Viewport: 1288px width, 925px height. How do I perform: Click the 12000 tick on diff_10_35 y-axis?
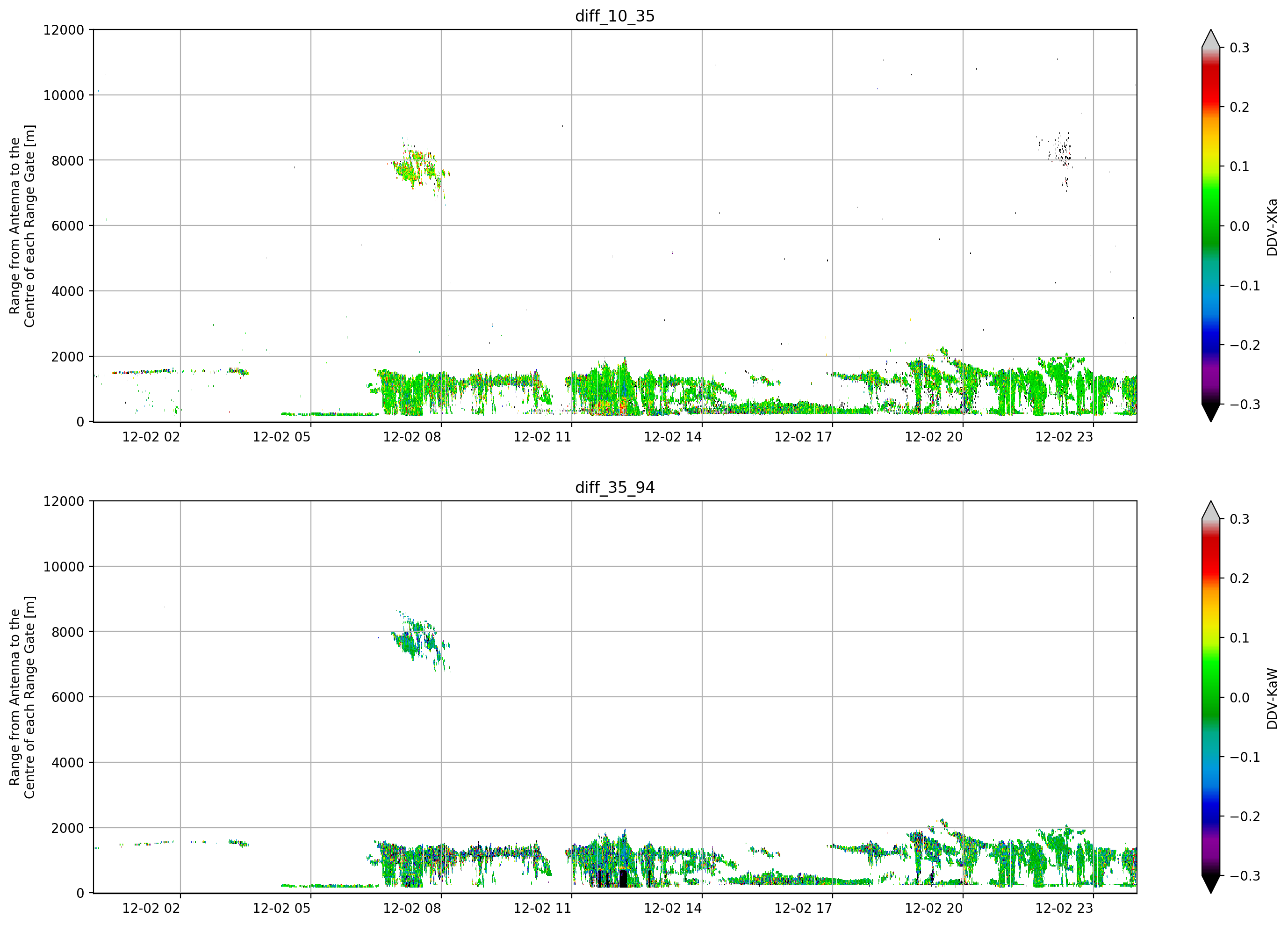pyautogui.click(x=64, y=29)
